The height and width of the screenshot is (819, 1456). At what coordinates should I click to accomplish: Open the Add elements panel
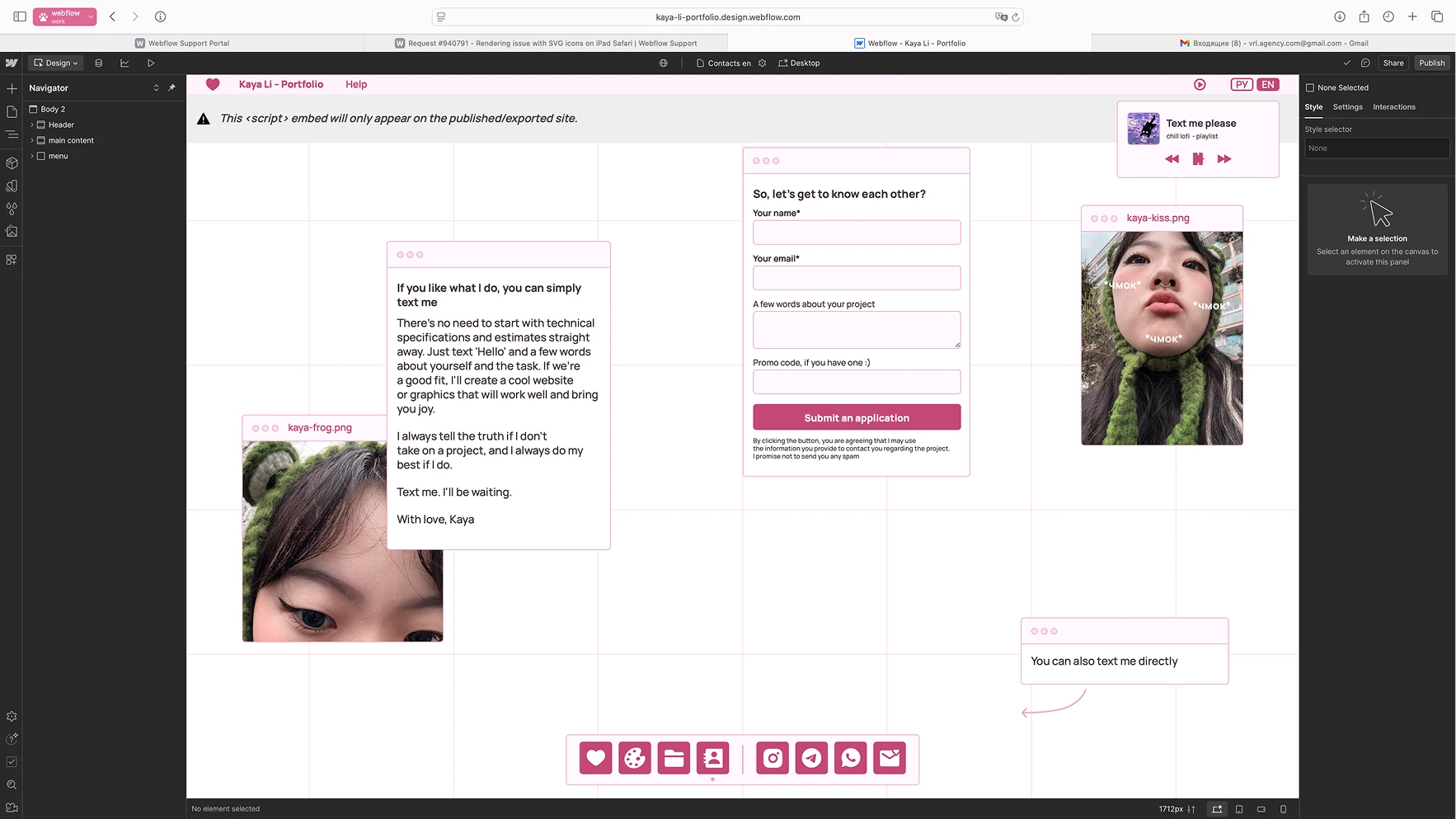[12, 88]
